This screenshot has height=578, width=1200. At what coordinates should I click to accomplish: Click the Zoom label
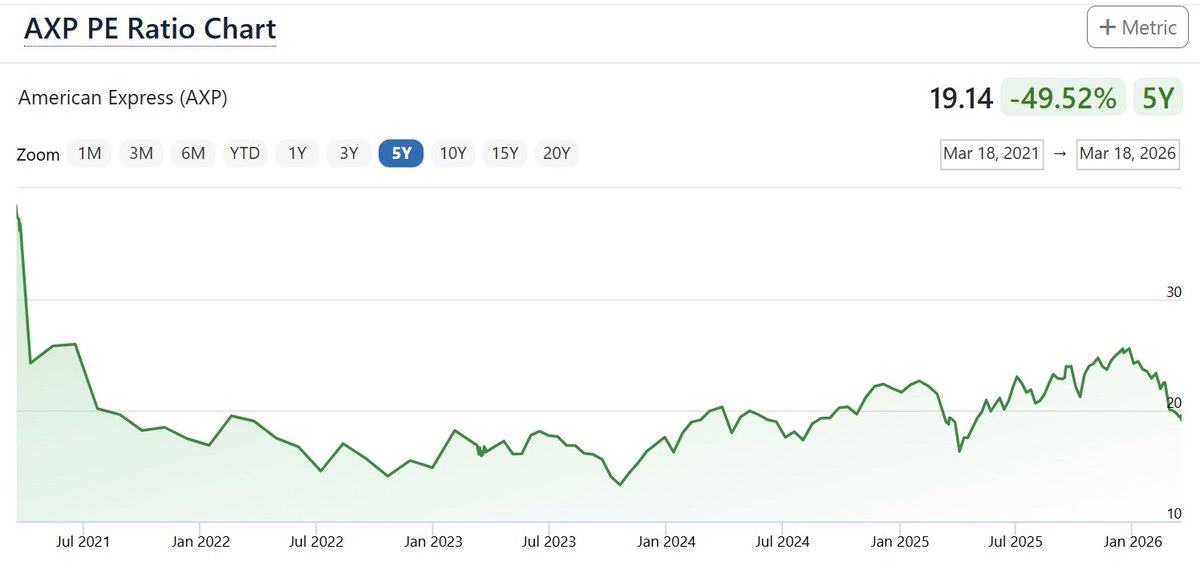[x=38, y=155]
